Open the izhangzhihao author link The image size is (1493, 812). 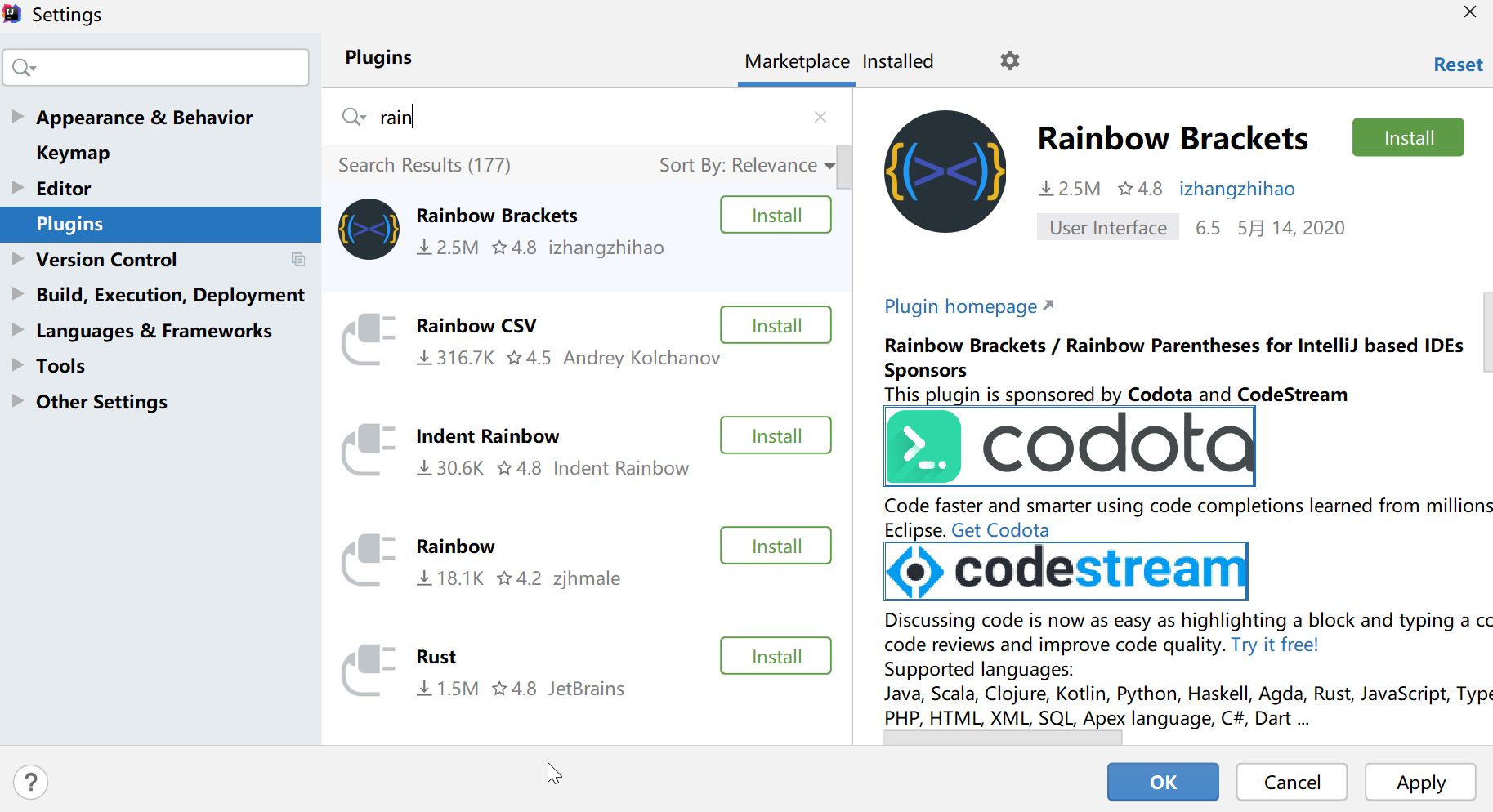[1236, 189]
